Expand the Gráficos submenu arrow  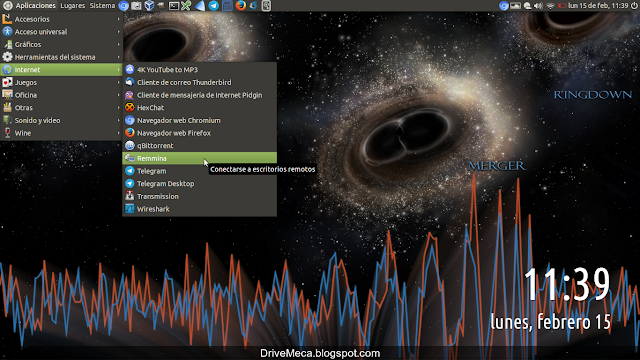[x=118, y=44]
